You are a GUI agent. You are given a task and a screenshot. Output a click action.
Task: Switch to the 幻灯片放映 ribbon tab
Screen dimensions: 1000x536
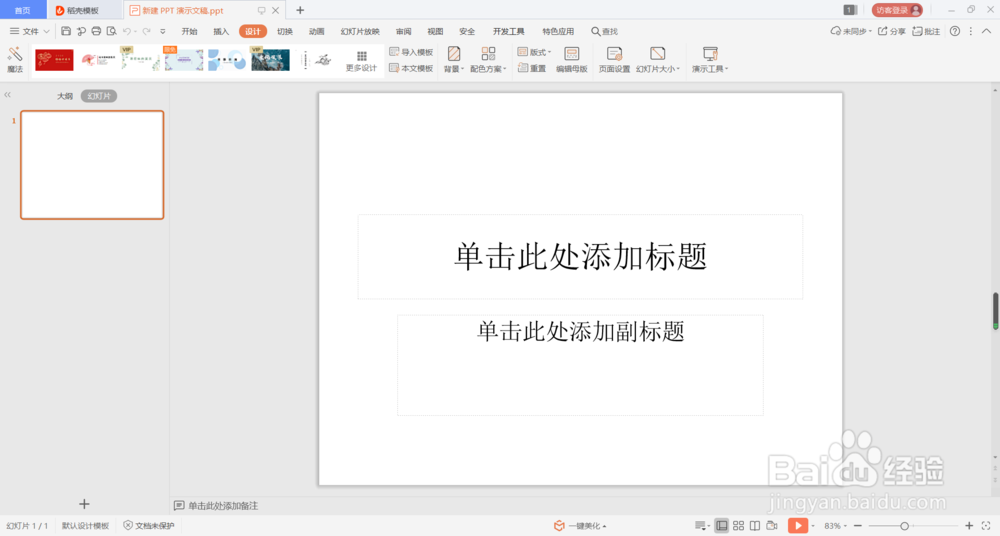tap(360, 31)
